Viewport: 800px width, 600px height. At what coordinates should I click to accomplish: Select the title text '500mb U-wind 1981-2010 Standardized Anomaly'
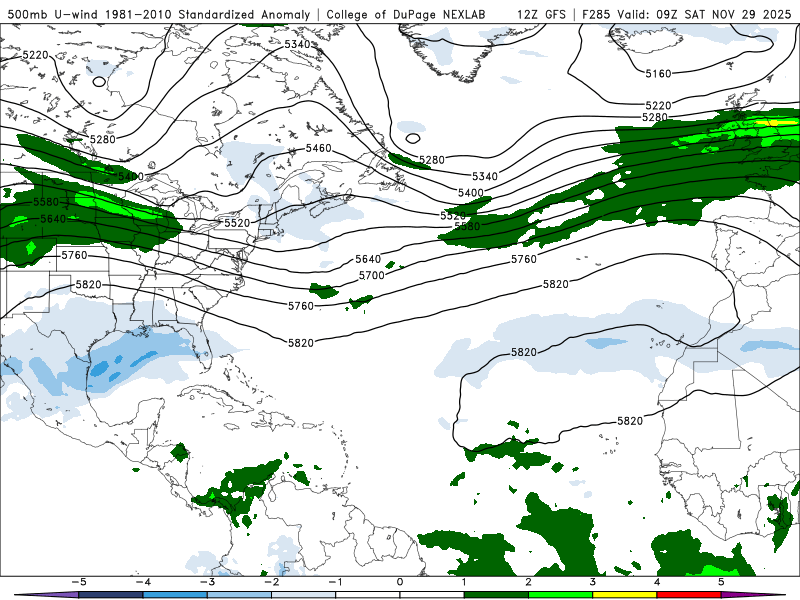tap(159, 14)
